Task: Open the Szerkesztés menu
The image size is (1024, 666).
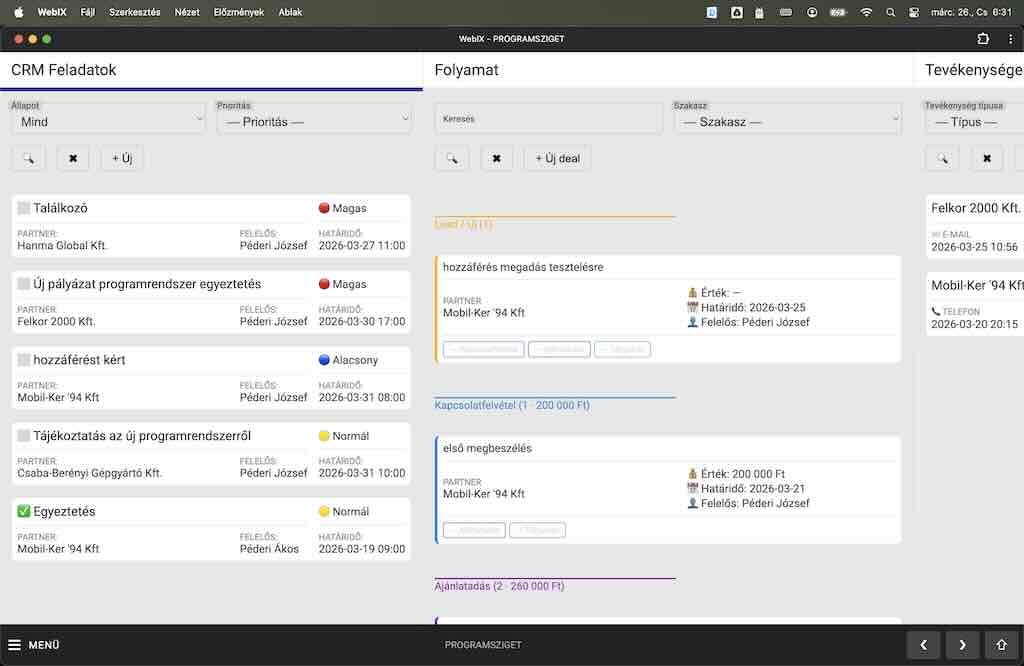Action: pyautogui.click(x=135, y=12)
